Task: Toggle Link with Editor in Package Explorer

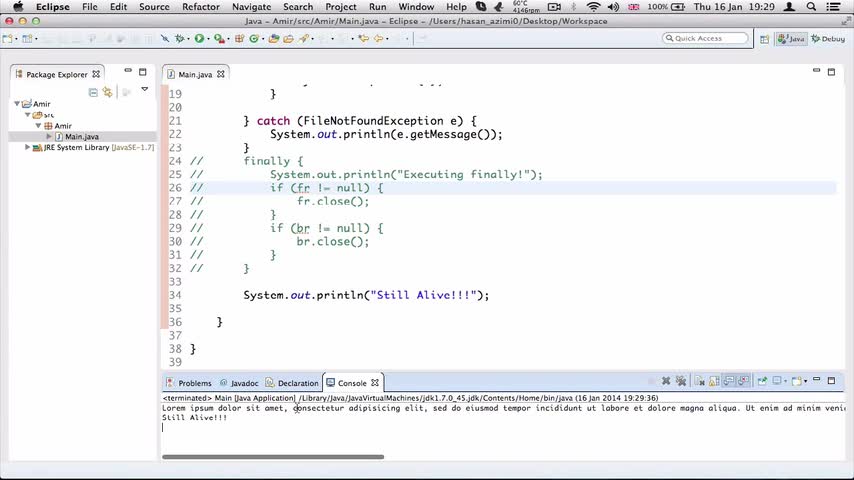Action: [x=108, y=93]
